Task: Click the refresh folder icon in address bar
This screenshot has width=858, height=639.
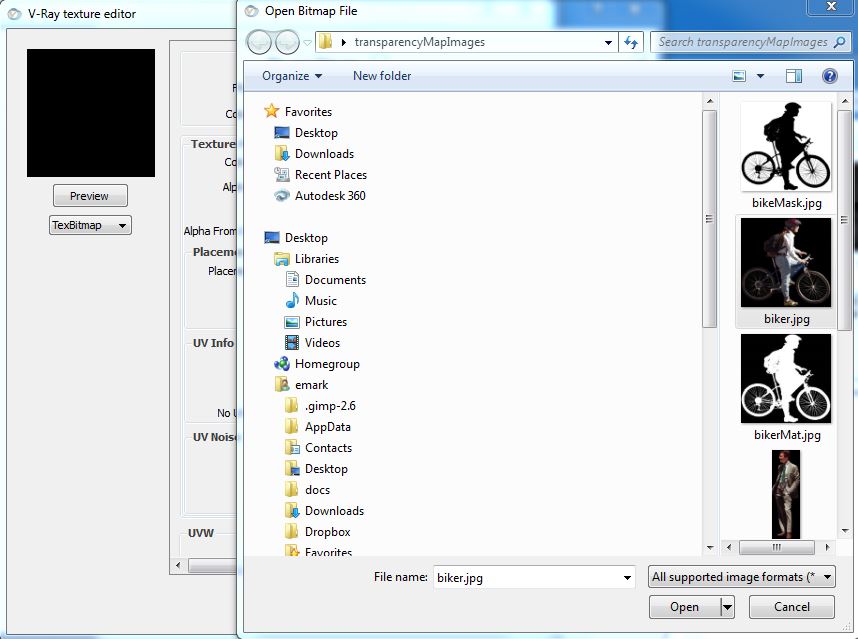Action: [631, 42]
